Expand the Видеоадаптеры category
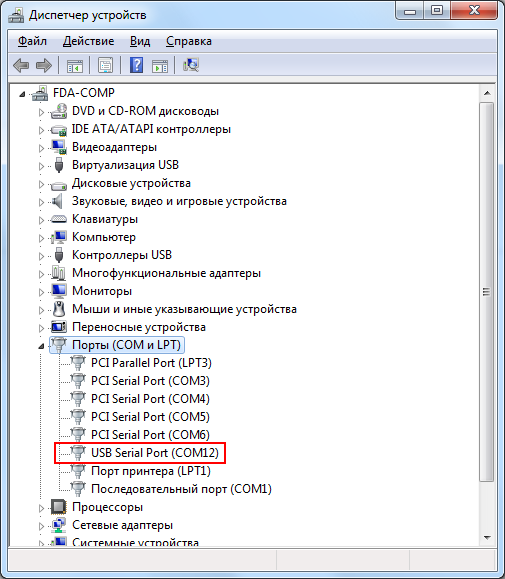 point(41,148)
